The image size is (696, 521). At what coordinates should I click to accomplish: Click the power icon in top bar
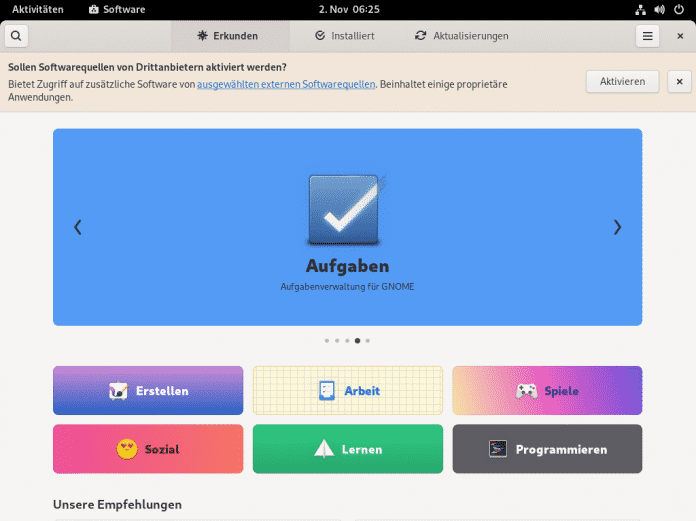coord(679,9)
